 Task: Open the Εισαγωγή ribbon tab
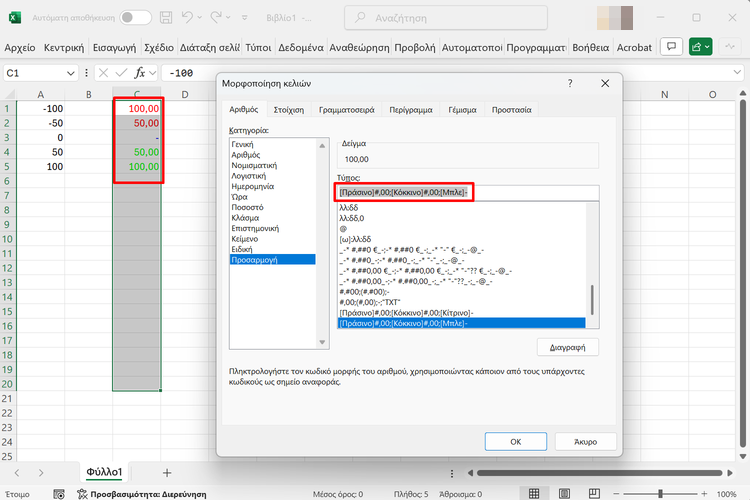click(x=114, y=47)
